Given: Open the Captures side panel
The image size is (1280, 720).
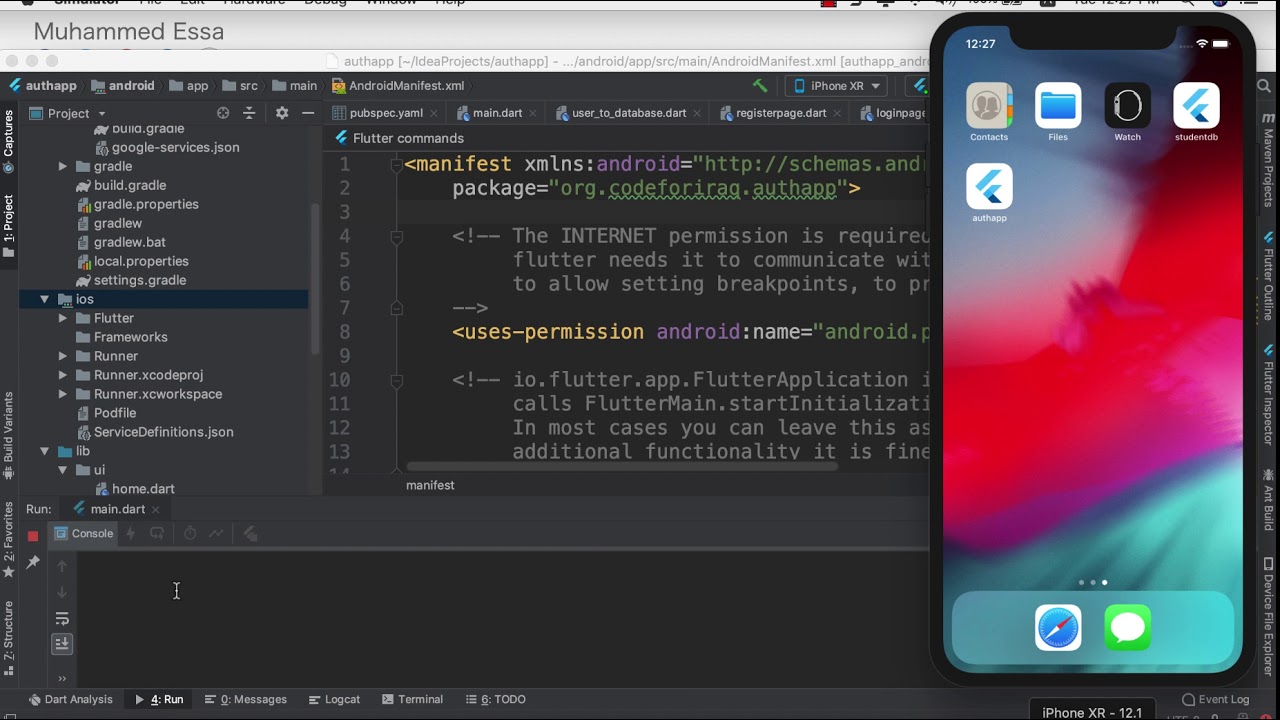Looking at the screenshot, I should click(x=9, y=140).
